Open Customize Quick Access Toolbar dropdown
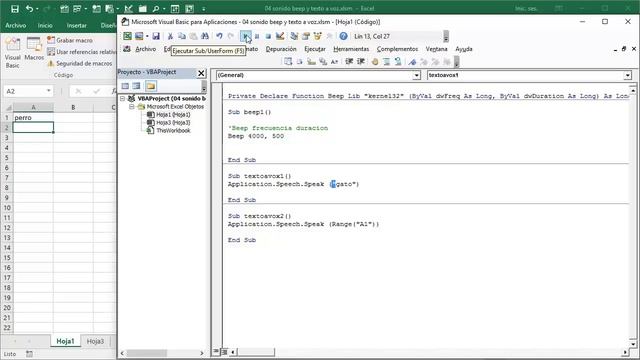This screenshot has width=640, height=360. [x=204, y=9]
